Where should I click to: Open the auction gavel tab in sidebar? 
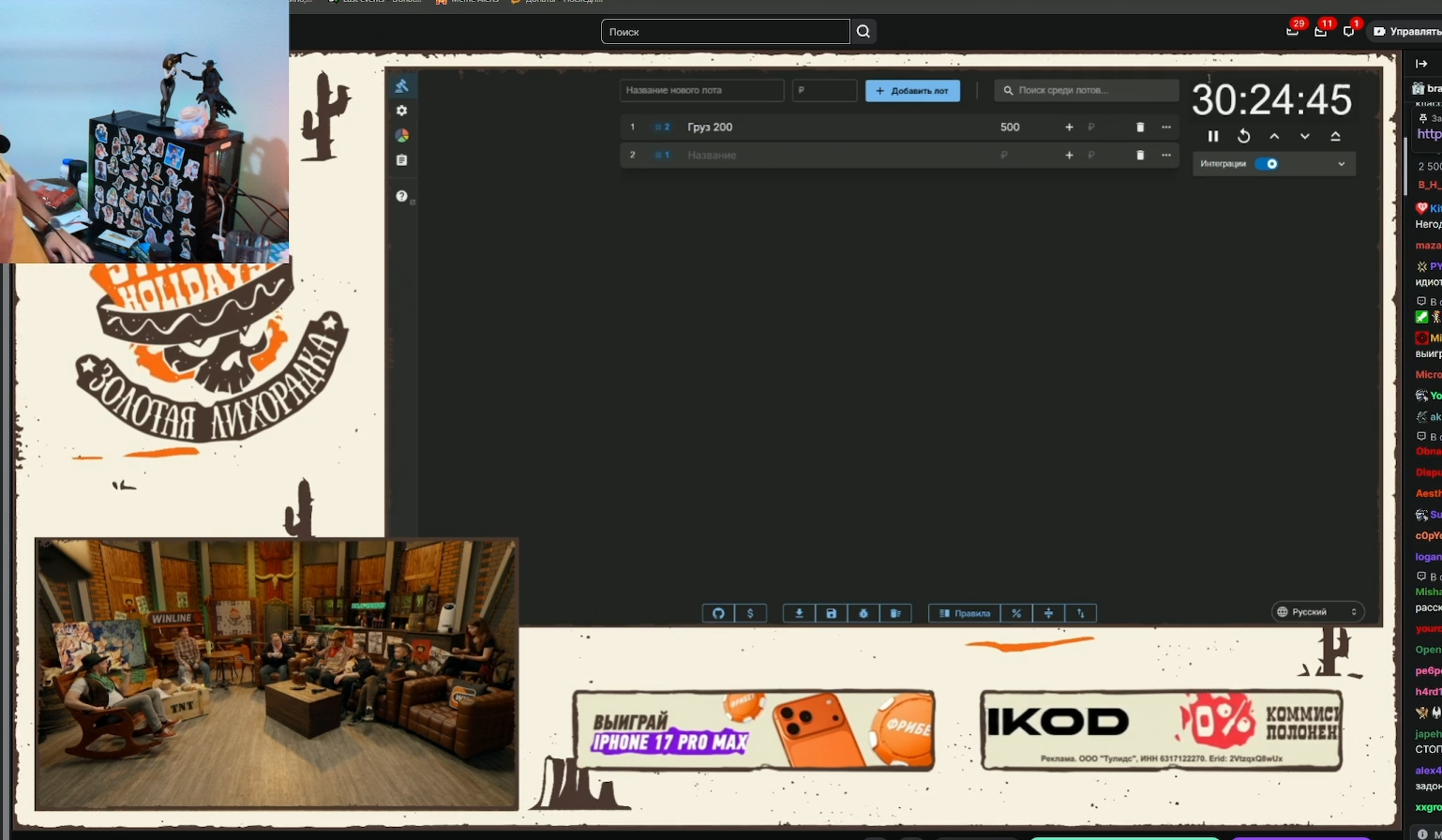point(401,86)
